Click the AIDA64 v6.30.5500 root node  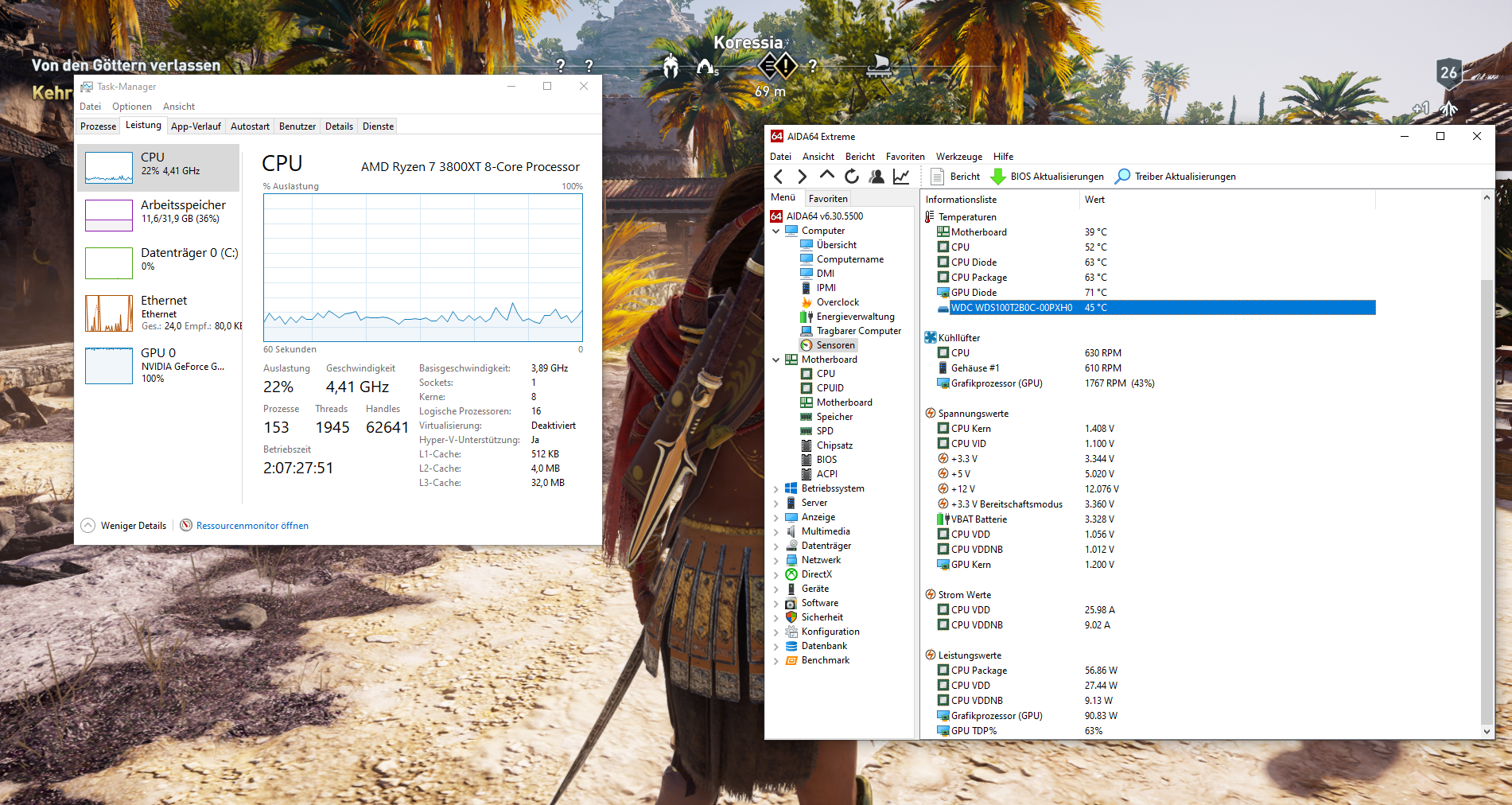[817, 216]
